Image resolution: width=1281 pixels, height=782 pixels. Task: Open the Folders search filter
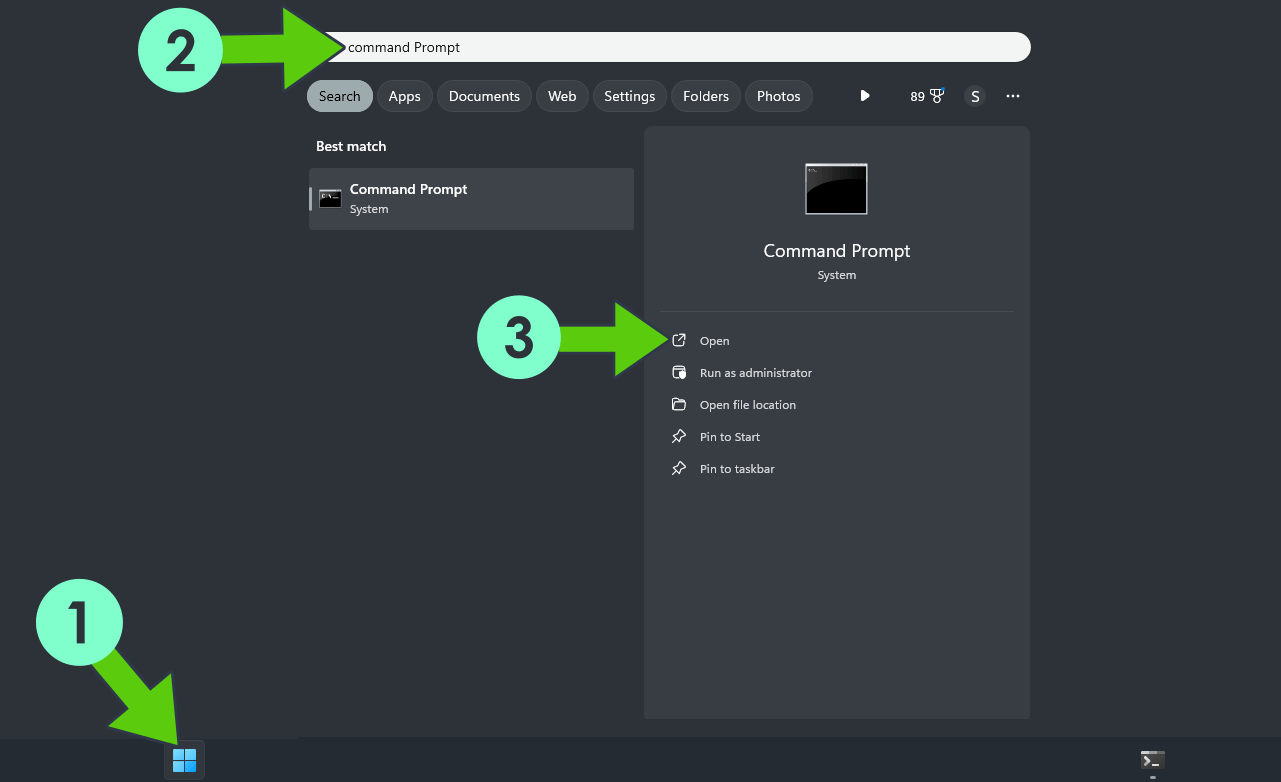[705, 95]
